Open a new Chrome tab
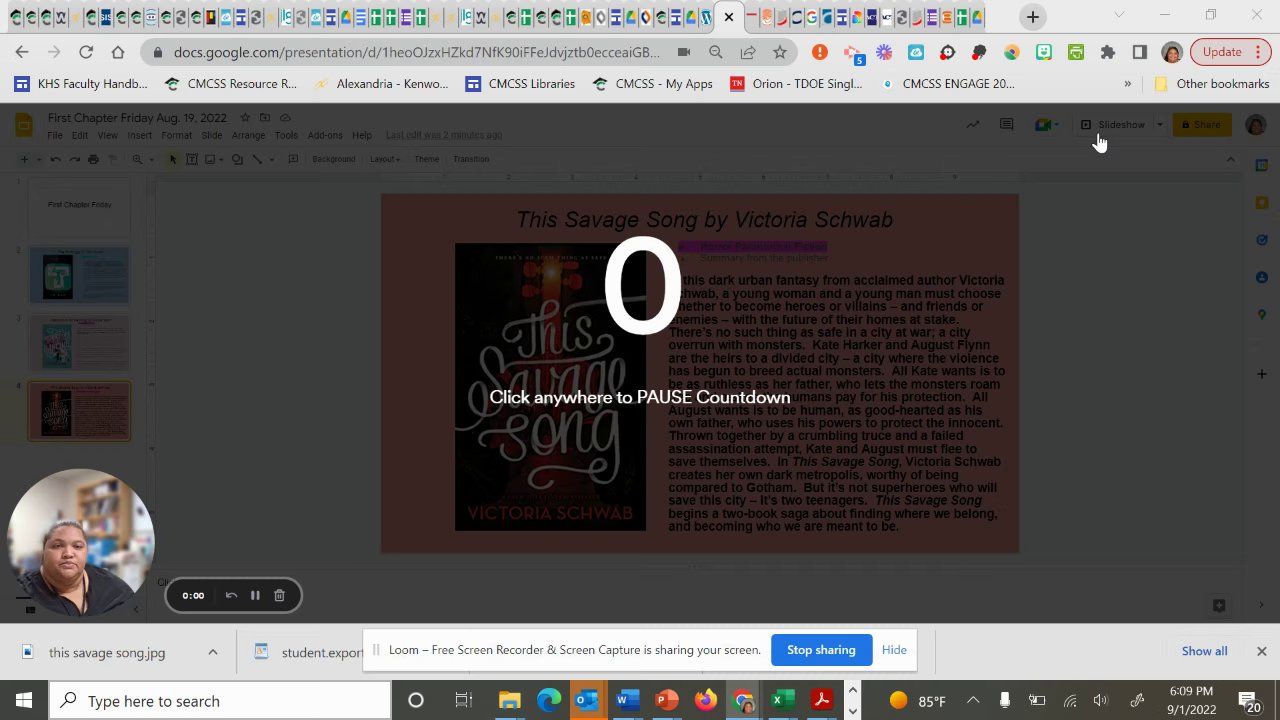1280x720 pixels. click(x=1032, y=17)
